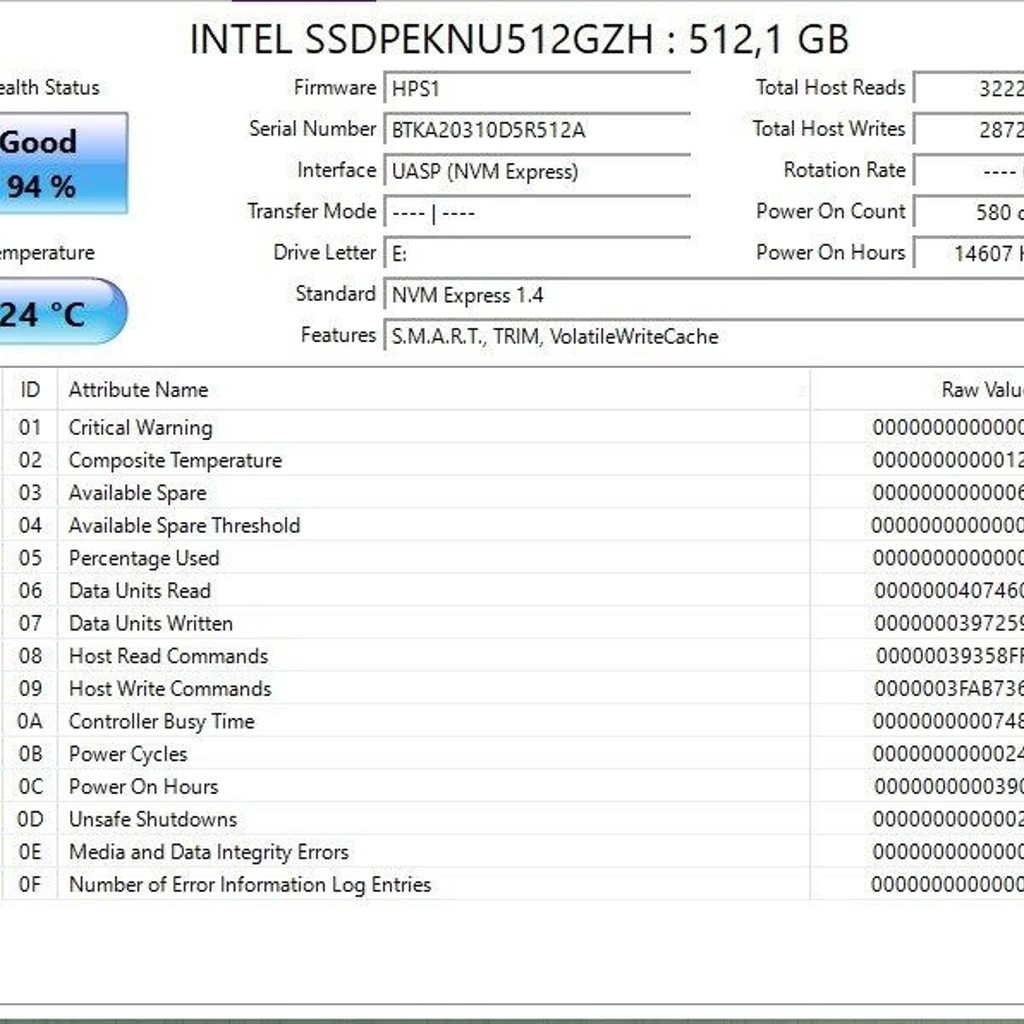Select the Firmware field showing HPS1

537,88
